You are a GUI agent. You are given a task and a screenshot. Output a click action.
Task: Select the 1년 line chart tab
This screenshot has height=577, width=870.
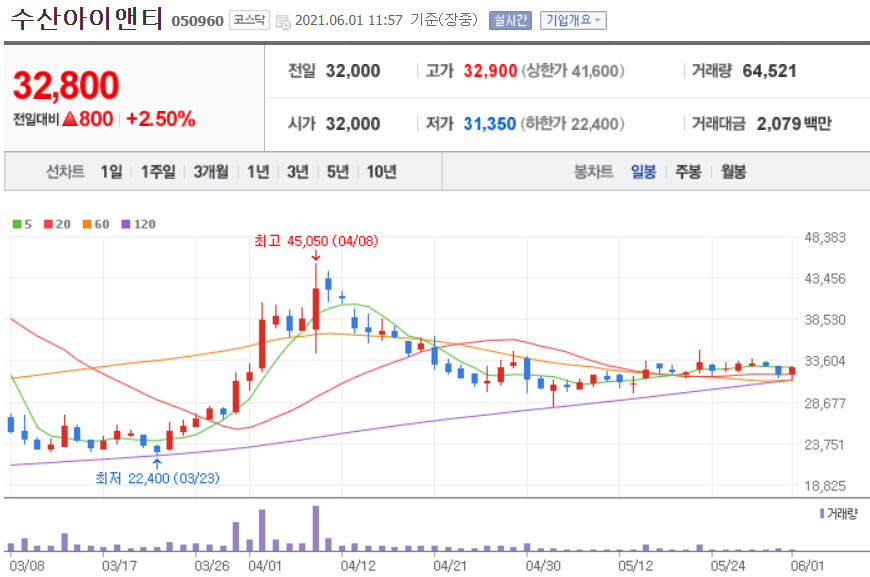click(x=258, y=172)
